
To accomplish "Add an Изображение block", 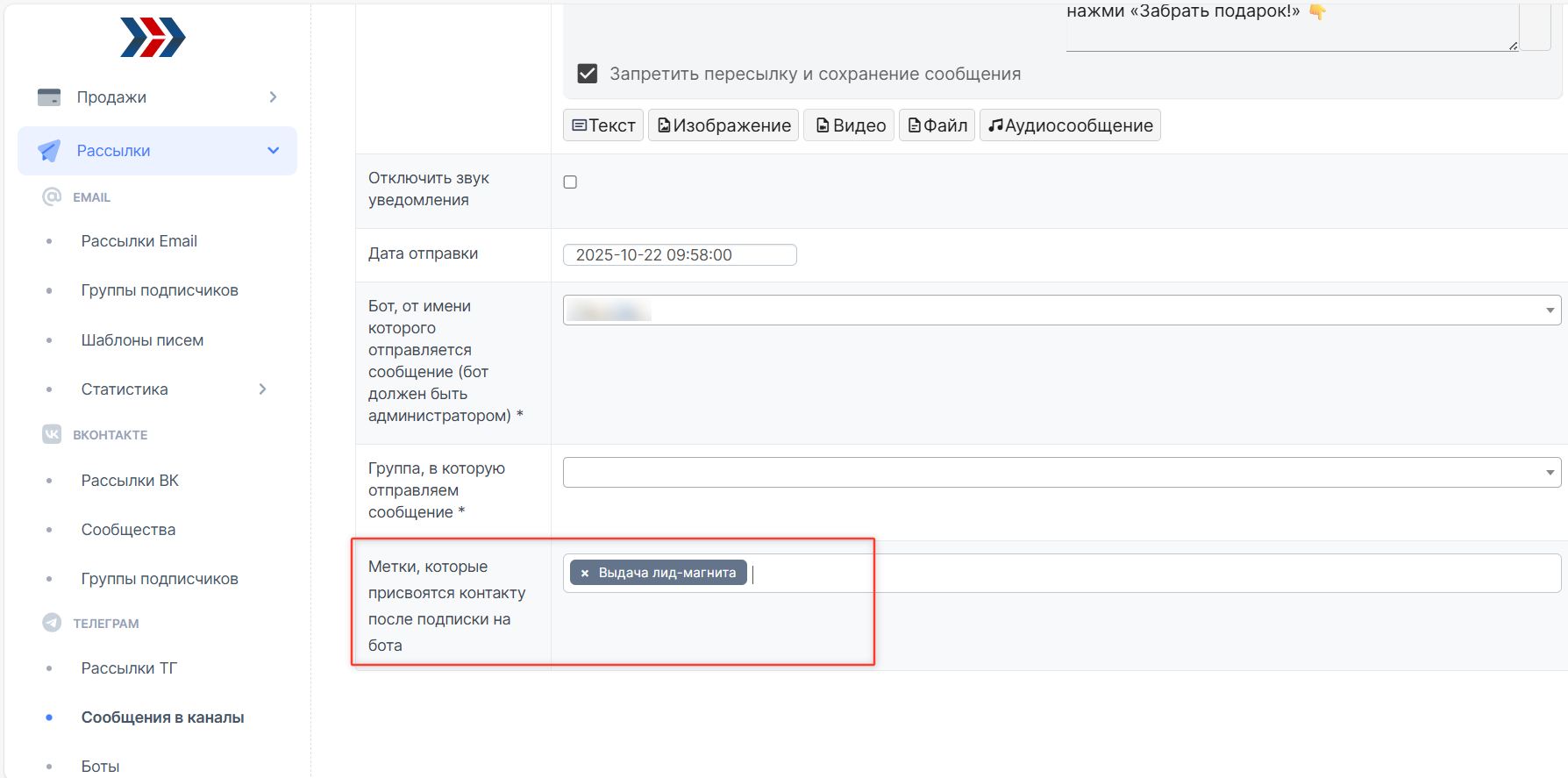I will [x=723, y=125].
